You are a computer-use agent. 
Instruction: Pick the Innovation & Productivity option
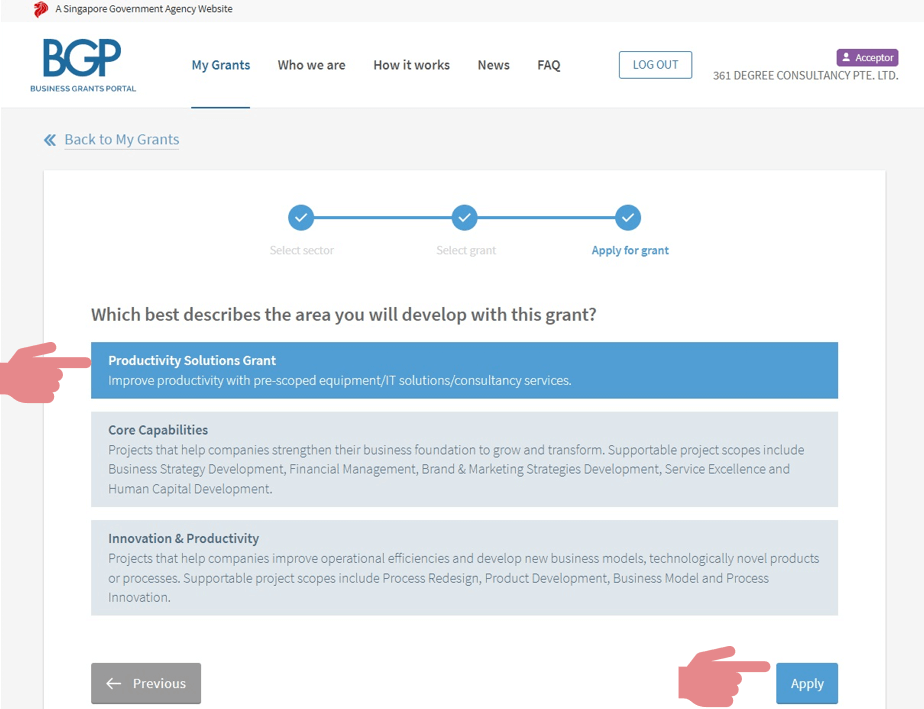[x=464, y=567]
